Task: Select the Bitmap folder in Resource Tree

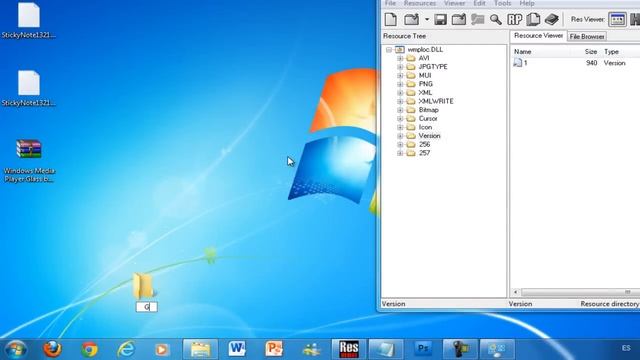Action: point(429,110)
